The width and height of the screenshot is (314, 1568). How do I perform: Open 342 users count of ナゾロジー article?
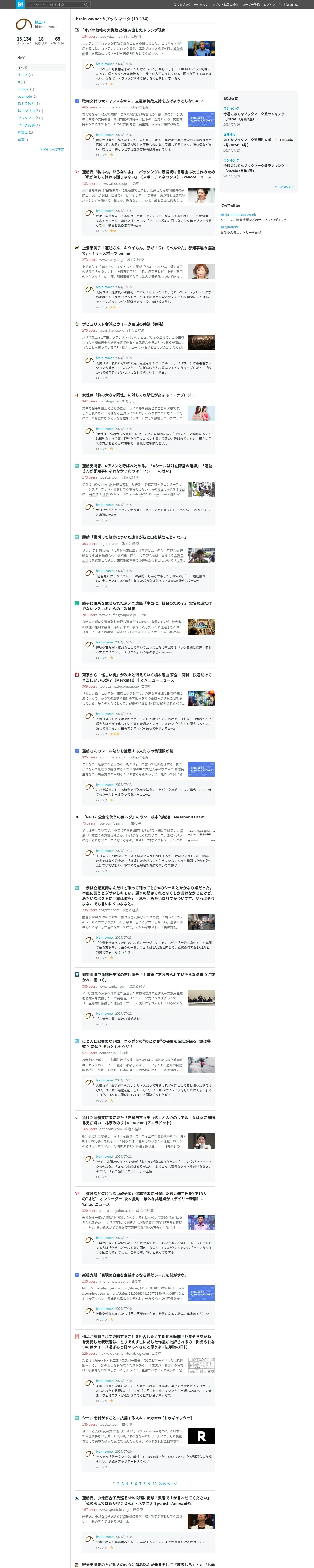click(90, 401)
